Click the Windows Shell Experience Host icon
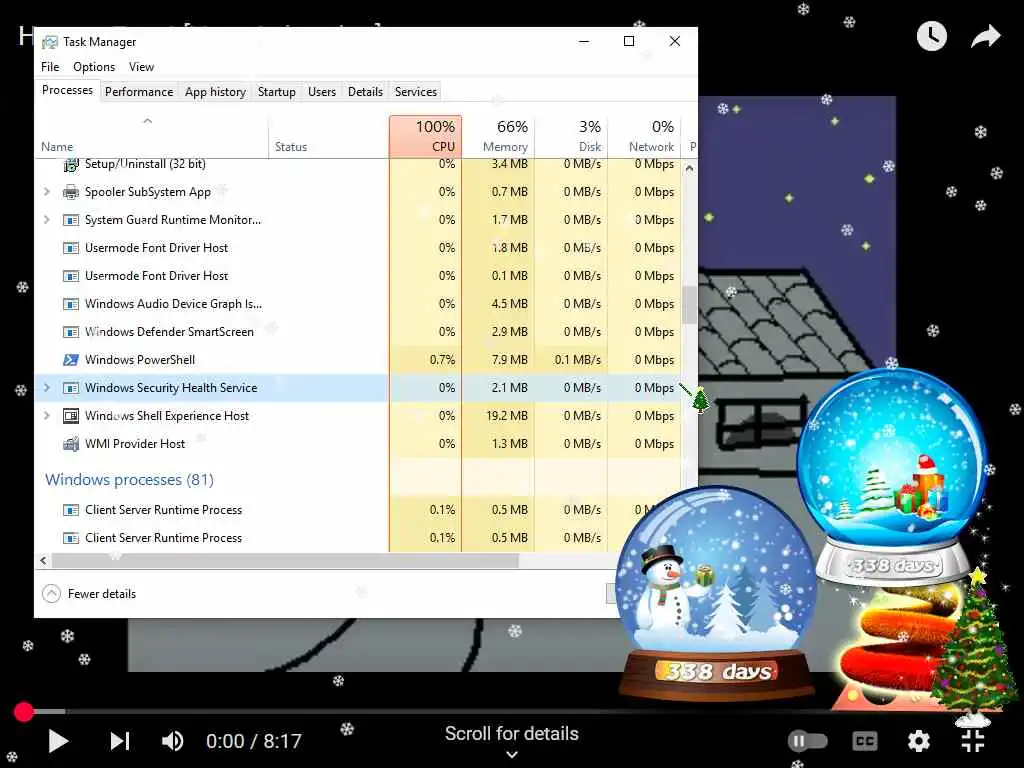The width and height of the screenshot is (1024, 768). coord(71,416)
